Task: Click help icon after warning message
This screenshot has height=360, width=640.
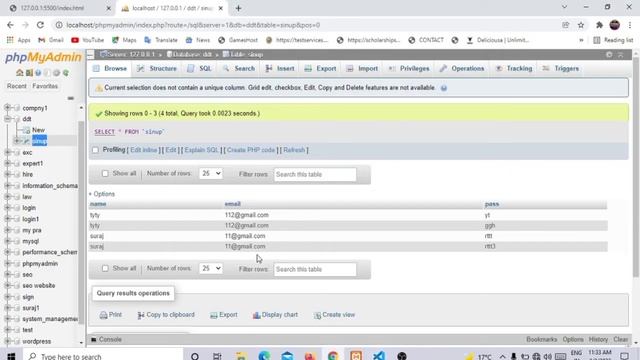Action: click(444, 88)
